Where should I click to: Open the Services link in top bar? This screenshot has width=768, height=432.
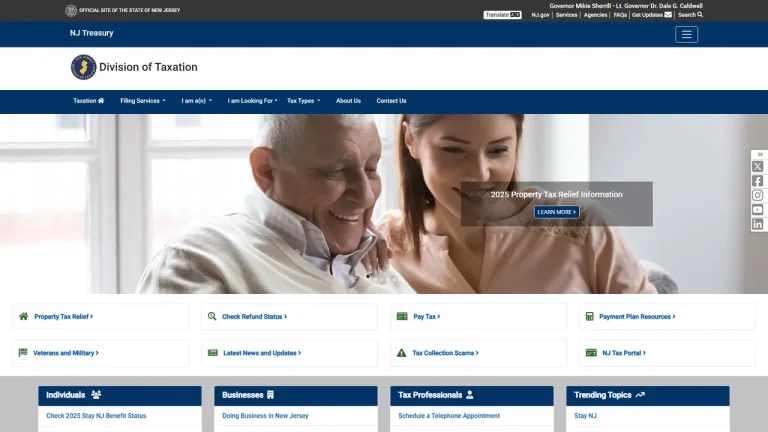coord(566,15)
